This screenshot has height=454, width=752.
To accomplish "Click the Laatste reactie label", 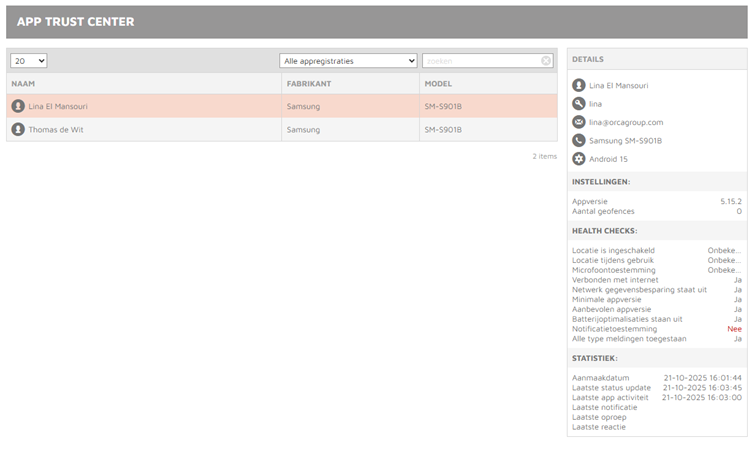I will 599,427.
